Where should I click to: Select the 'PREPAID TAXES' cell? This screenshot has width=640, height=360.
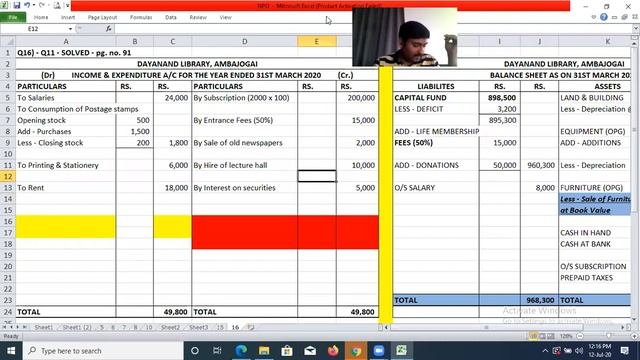click(595, 278)
